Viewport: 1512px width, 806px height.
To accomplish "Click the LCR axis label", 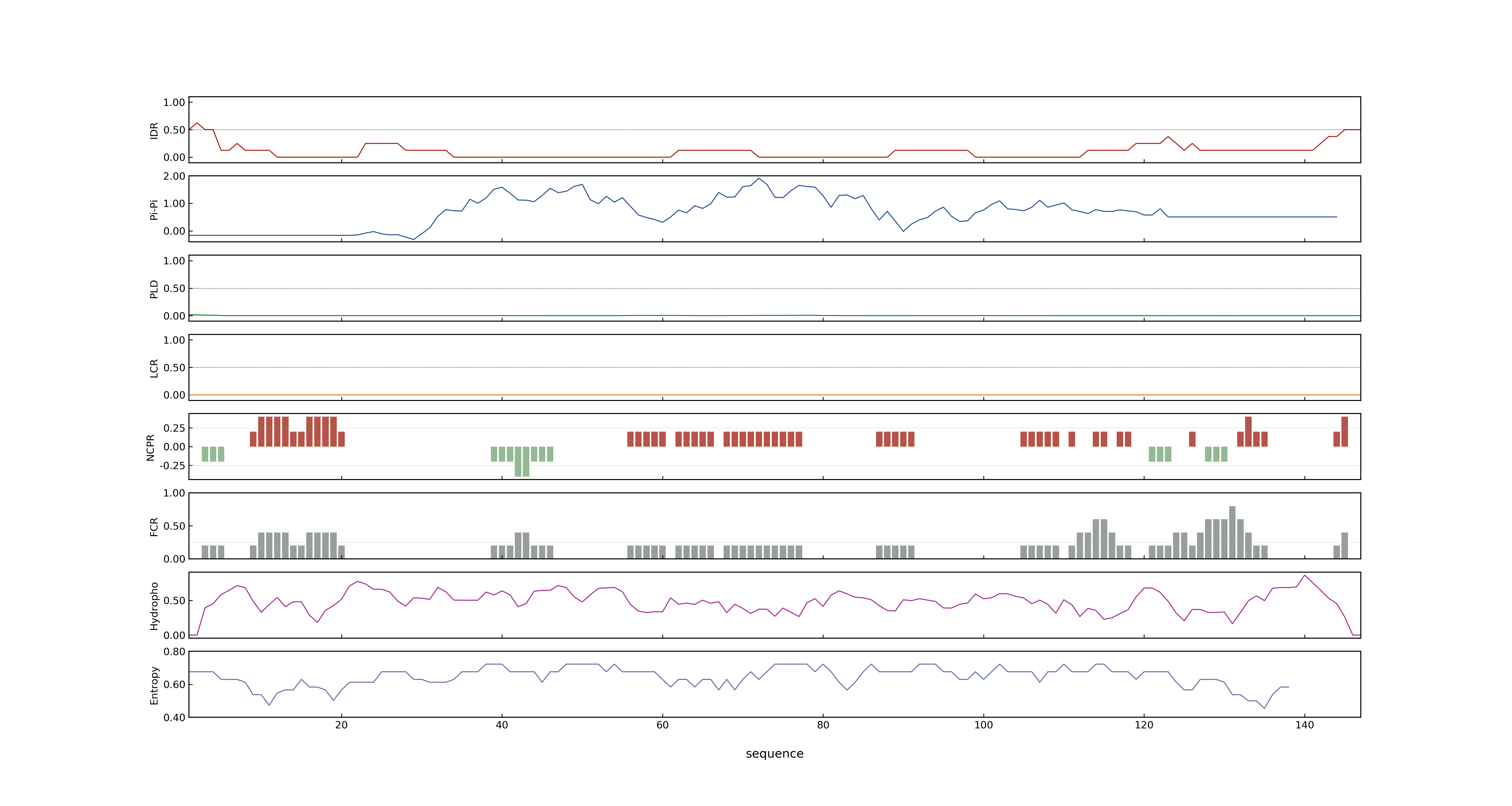I will (x=154, y=368).
